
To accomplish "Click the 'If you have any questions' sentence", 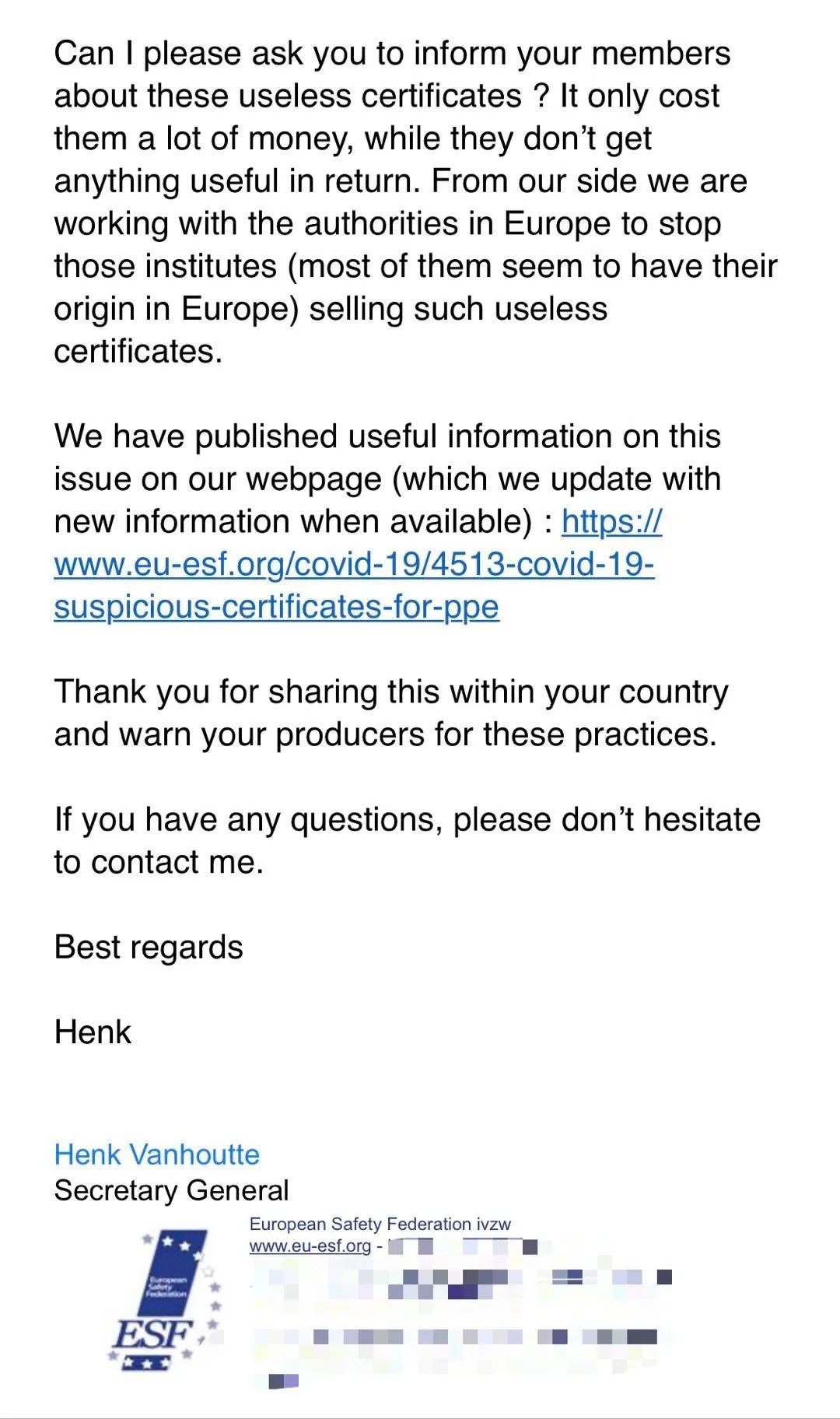I will tap(406, 840).
